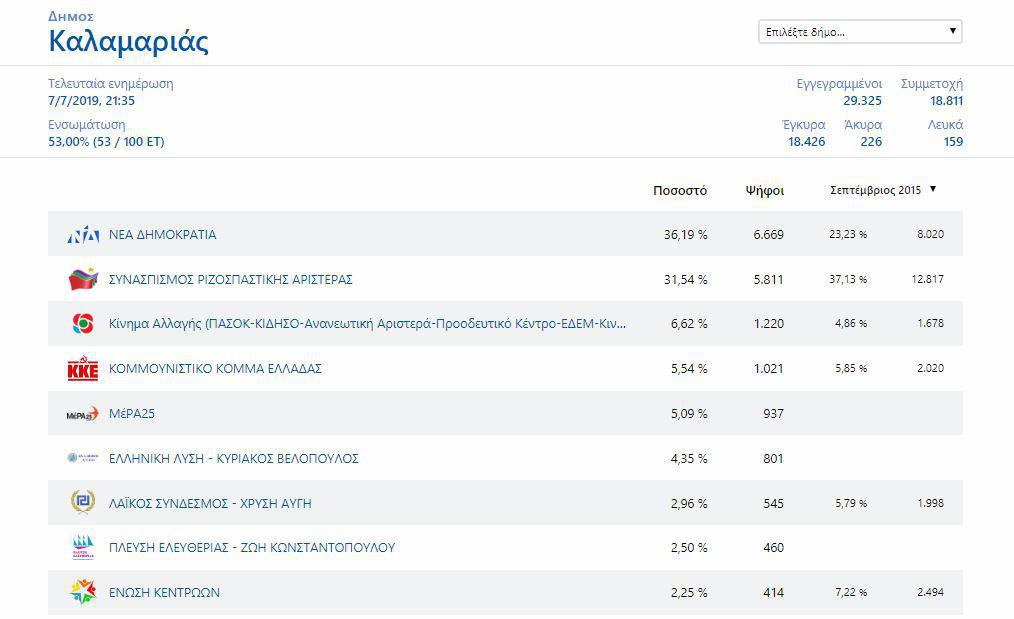Click the ΜέΡΑ25 party logo
Screen dimensions: 1014x619
tap(83, 414)
